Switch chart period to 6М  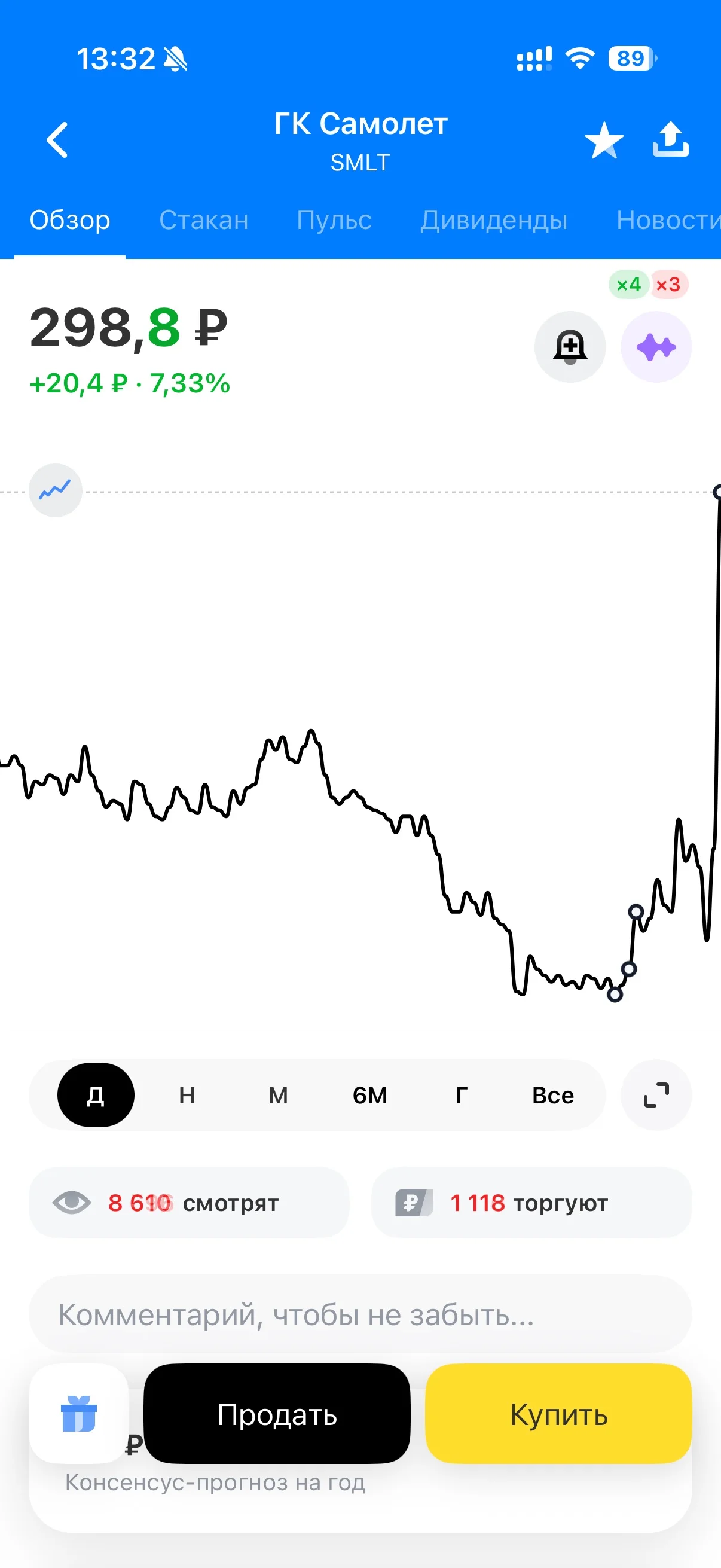coord(370,1095)
